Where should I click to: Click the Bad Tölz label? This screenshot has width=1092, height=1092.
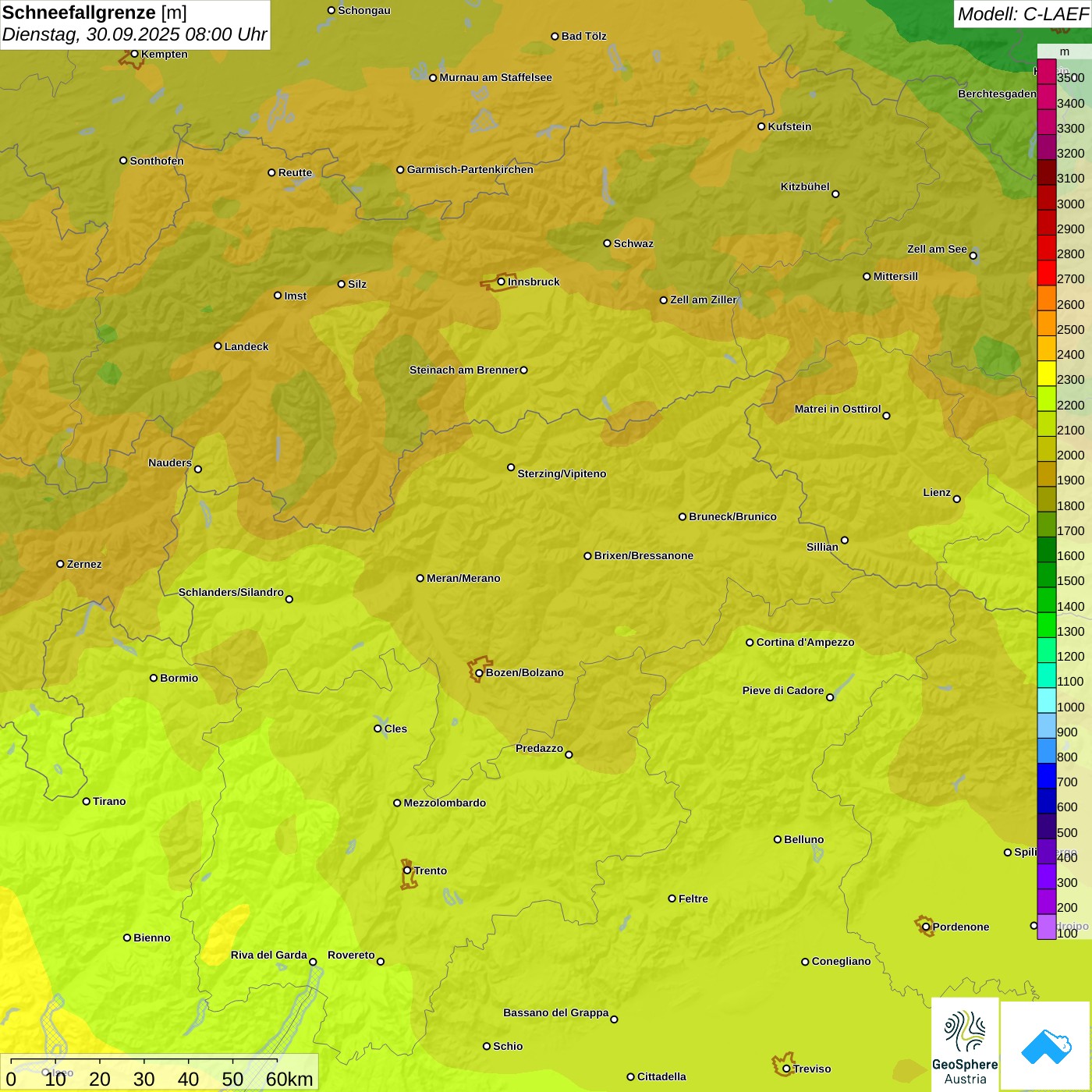click(x=583, y=36)
